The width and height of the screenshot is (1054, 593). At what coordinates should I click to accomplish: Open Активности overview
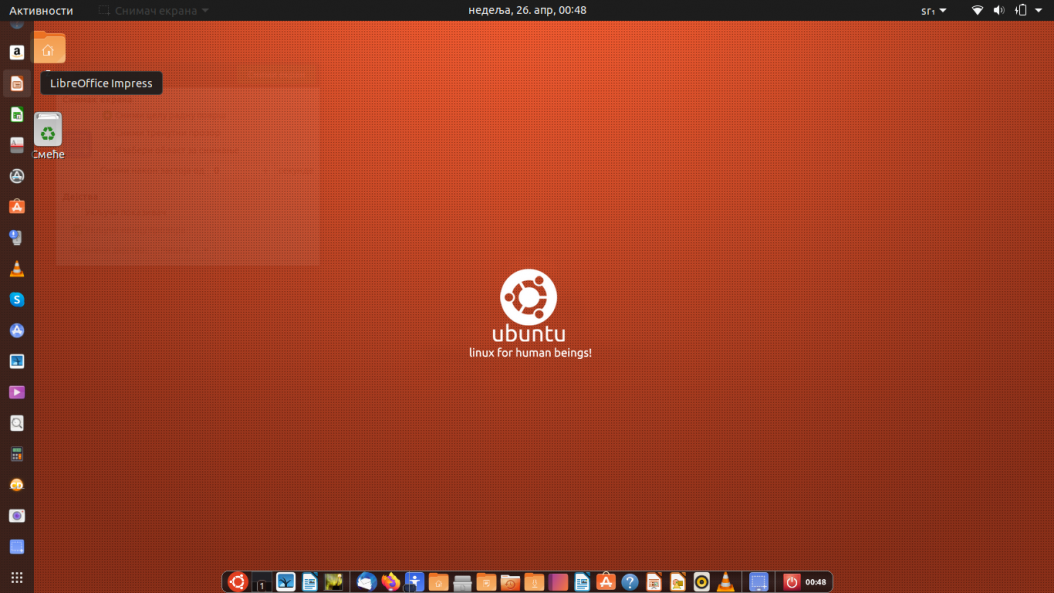(x=41, y=10)
